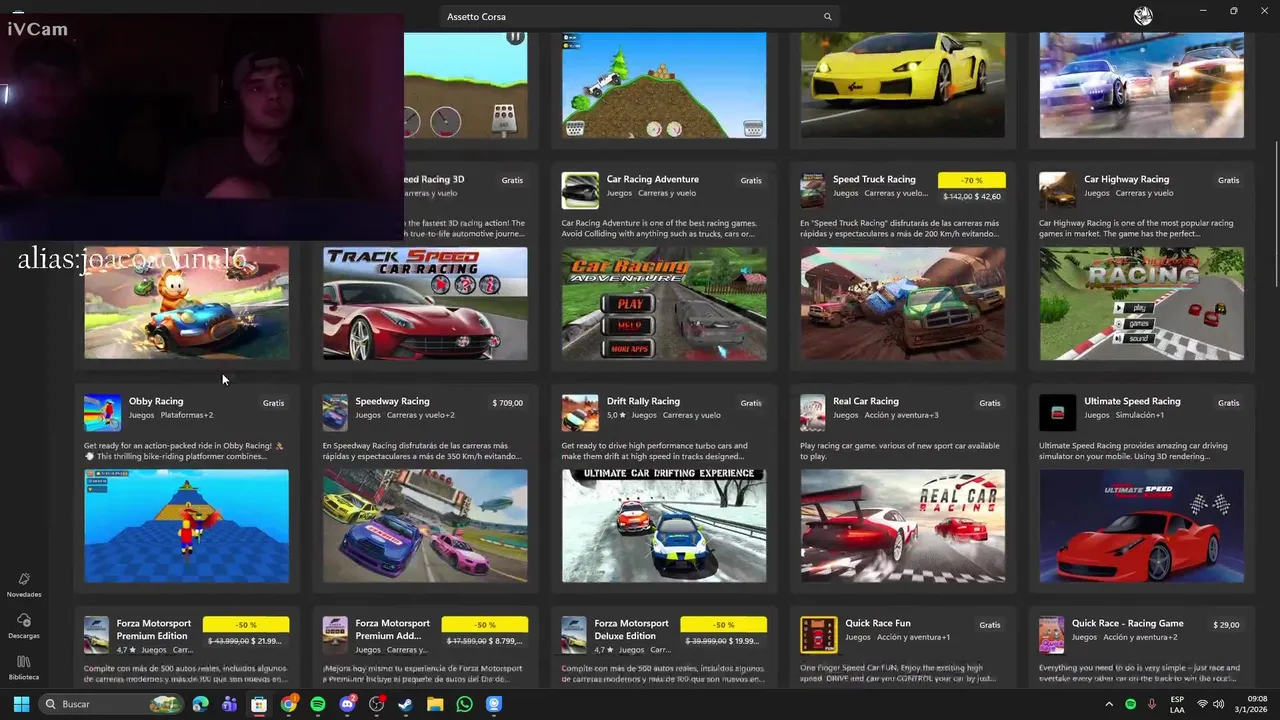Open Biblioteca in the sidebar
This screenshot has height=720, width=1280.
tap(24, 668)
